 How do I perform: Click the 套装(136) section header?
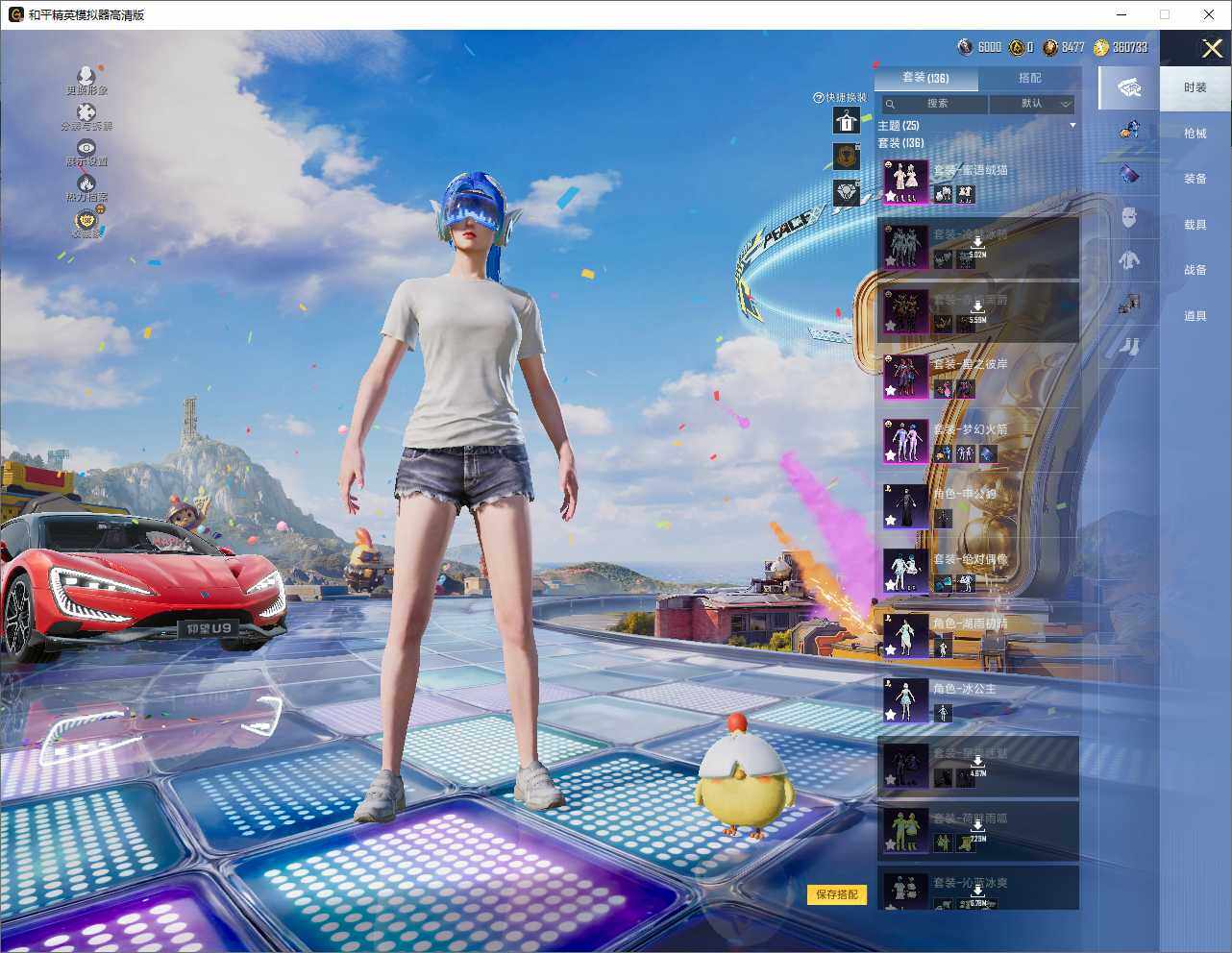900,143
